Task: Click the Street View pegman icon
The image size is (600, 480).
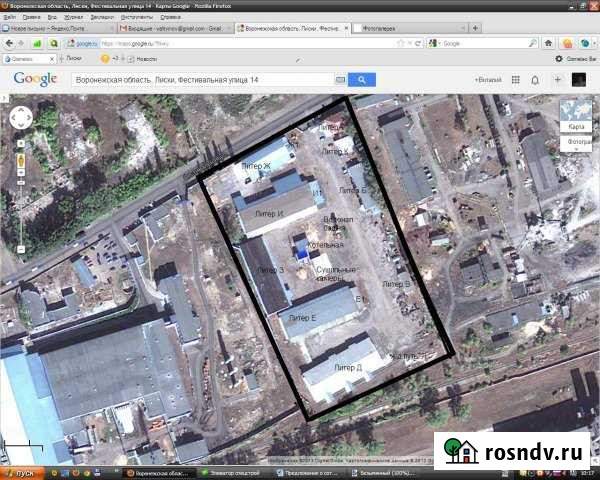Action: pos(20,160)
